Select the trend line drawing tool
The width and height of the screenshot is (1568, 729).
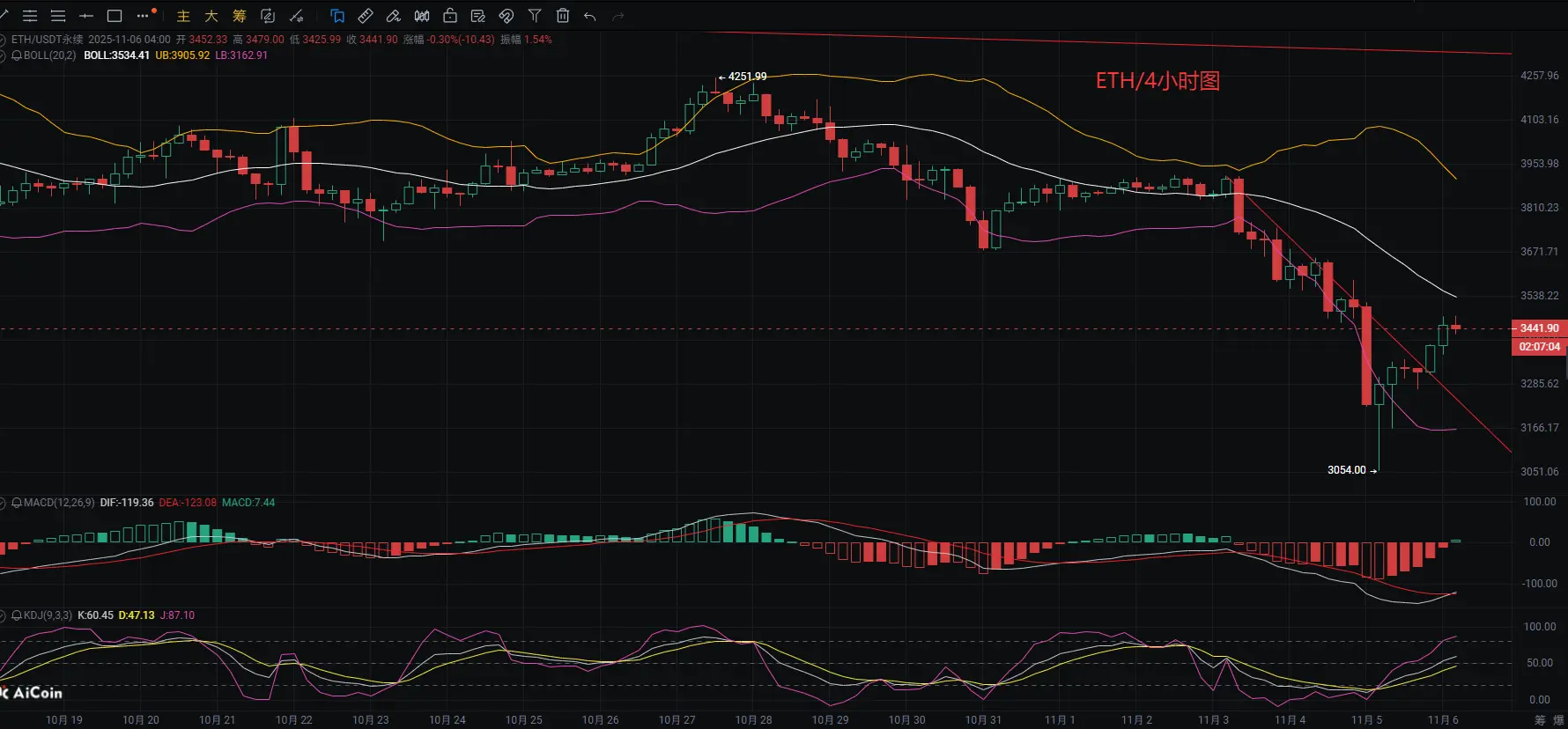[x=4, y=16]
